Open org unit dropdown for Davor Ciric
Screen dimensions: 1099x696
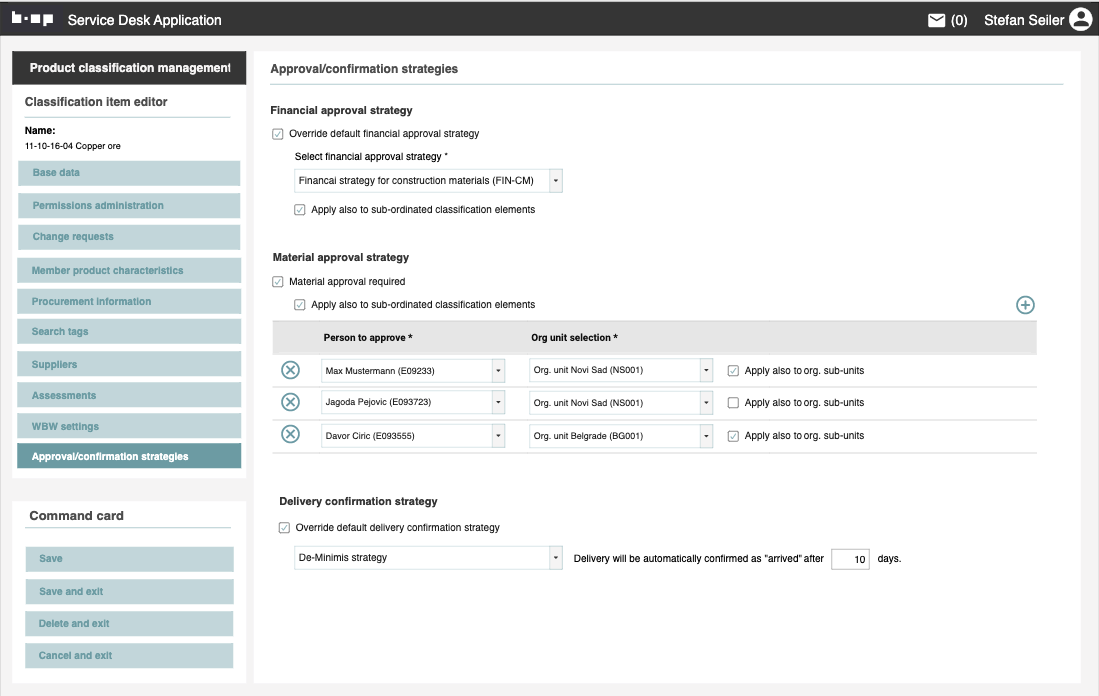pyautogui.click(x=620, y=436)
